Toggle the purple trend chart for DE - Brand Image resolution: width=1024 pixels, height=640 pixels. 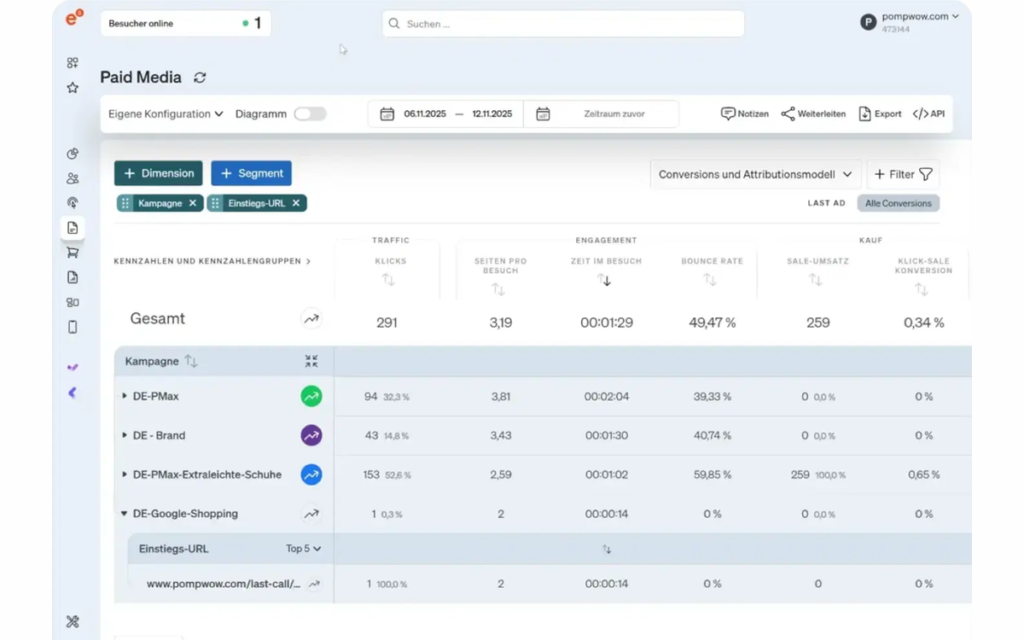click(312, 436)
